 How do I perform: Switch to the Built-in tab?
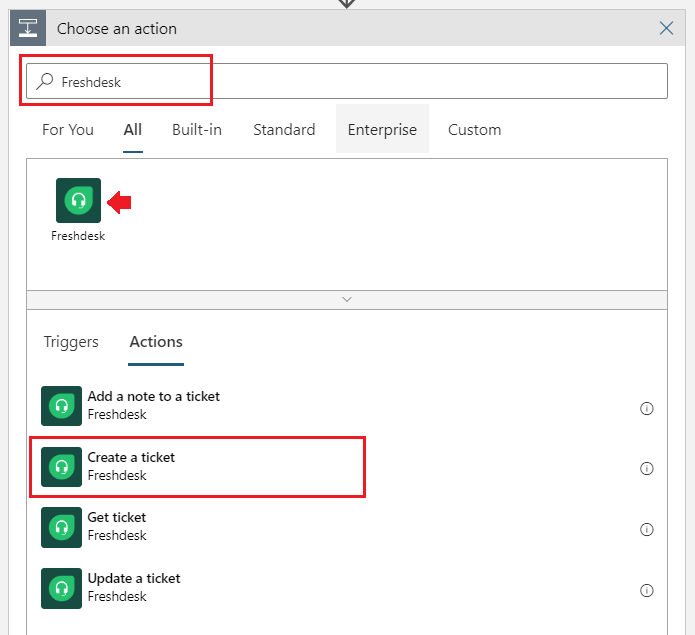[x=197, y=130]
